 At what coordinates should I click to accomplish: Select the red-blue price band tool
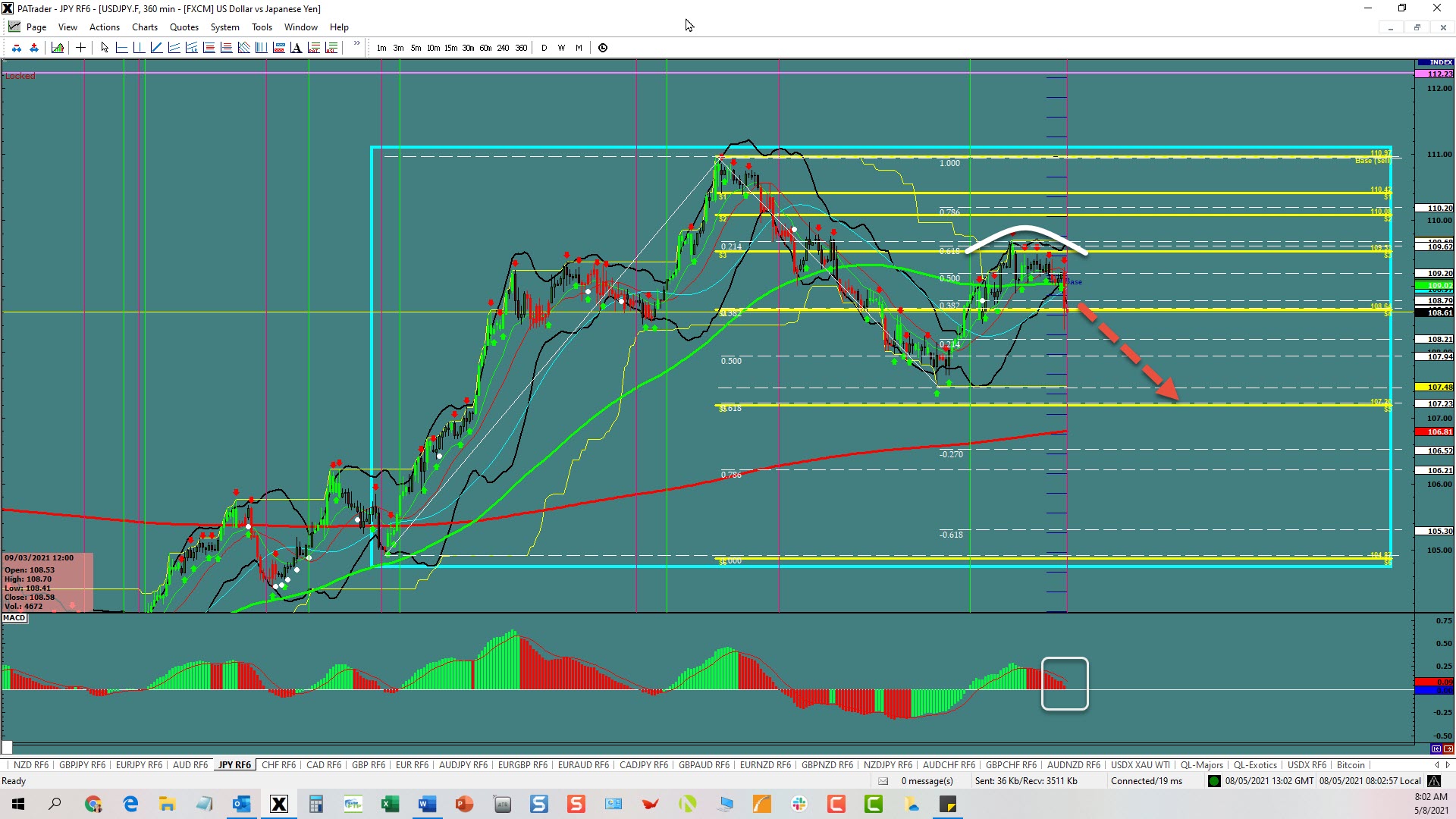[x=278, y=48]
